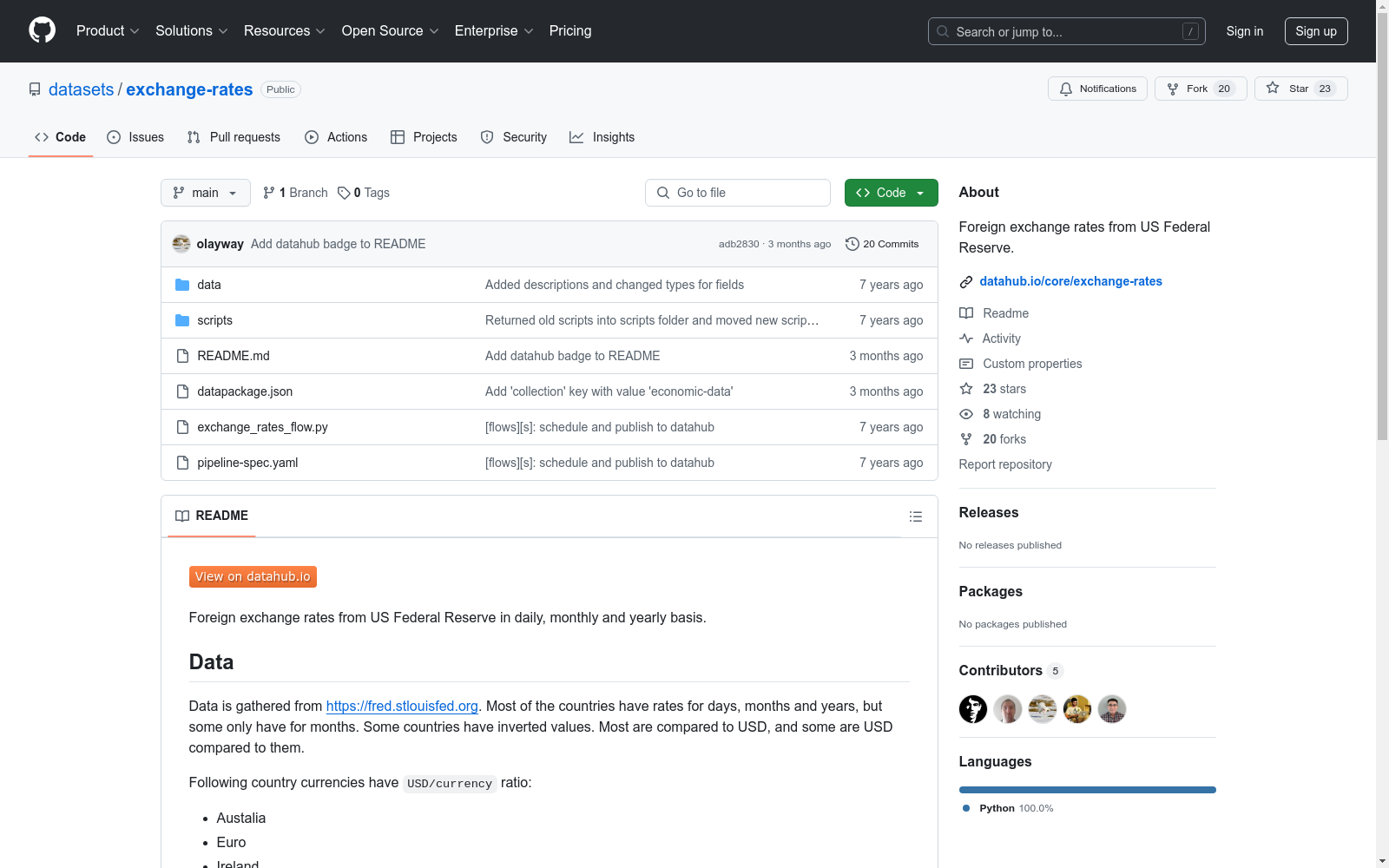This screenshot has width=1389, height=868.
Task: Switch to the Issues tab
Action: tap(135, 137)
